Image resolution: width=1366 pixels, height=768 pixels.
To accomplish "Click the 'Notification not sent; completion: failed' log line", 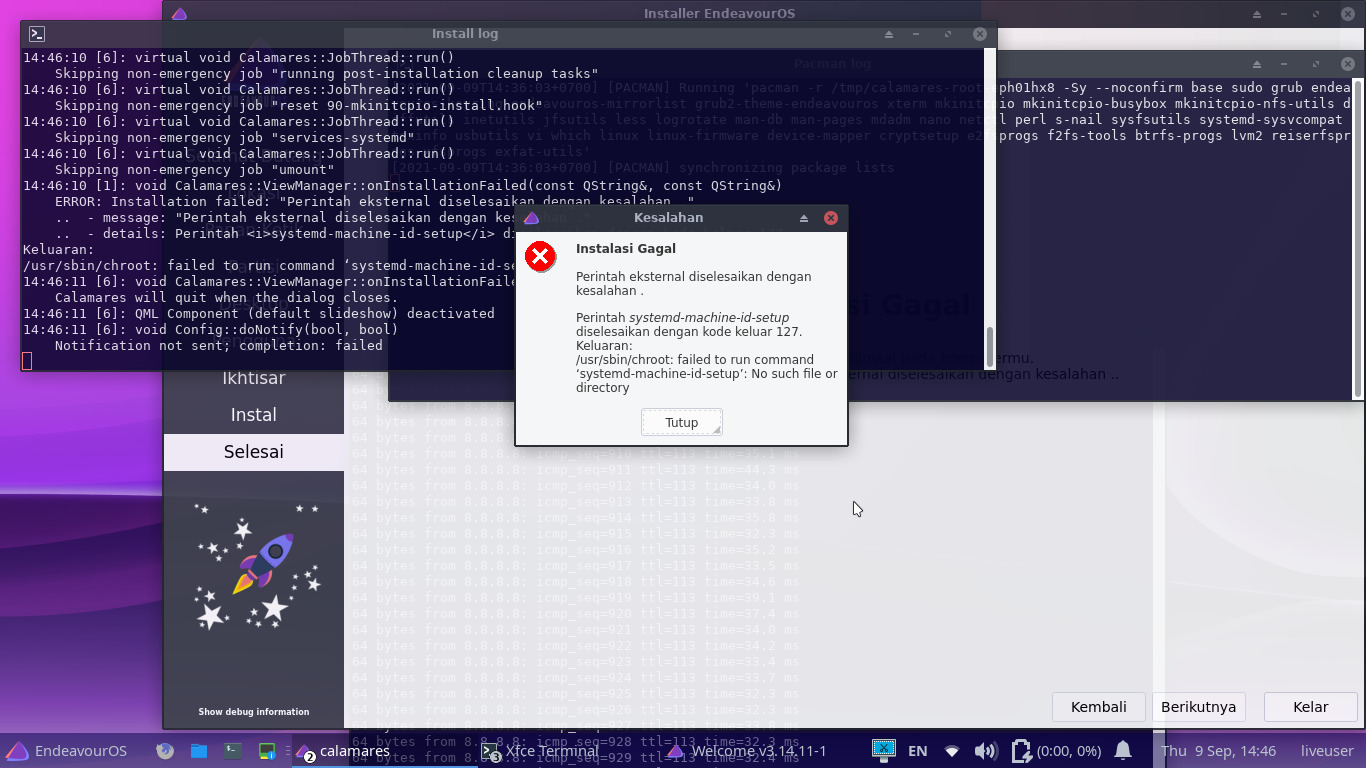I will click(219, 346).
